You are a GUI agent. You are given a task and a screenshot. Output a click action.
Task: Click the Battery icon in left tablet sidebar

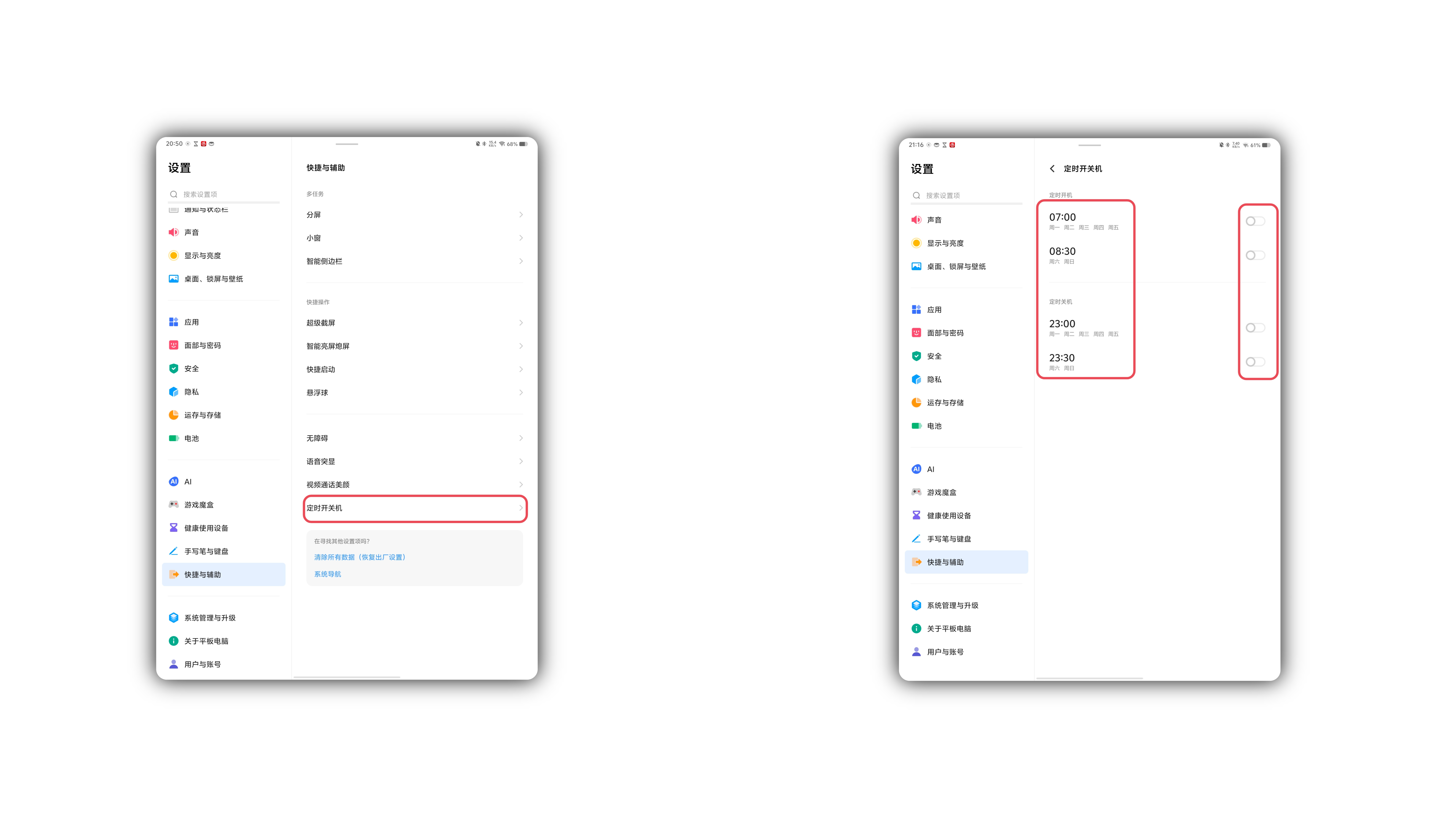pos(173,438)
